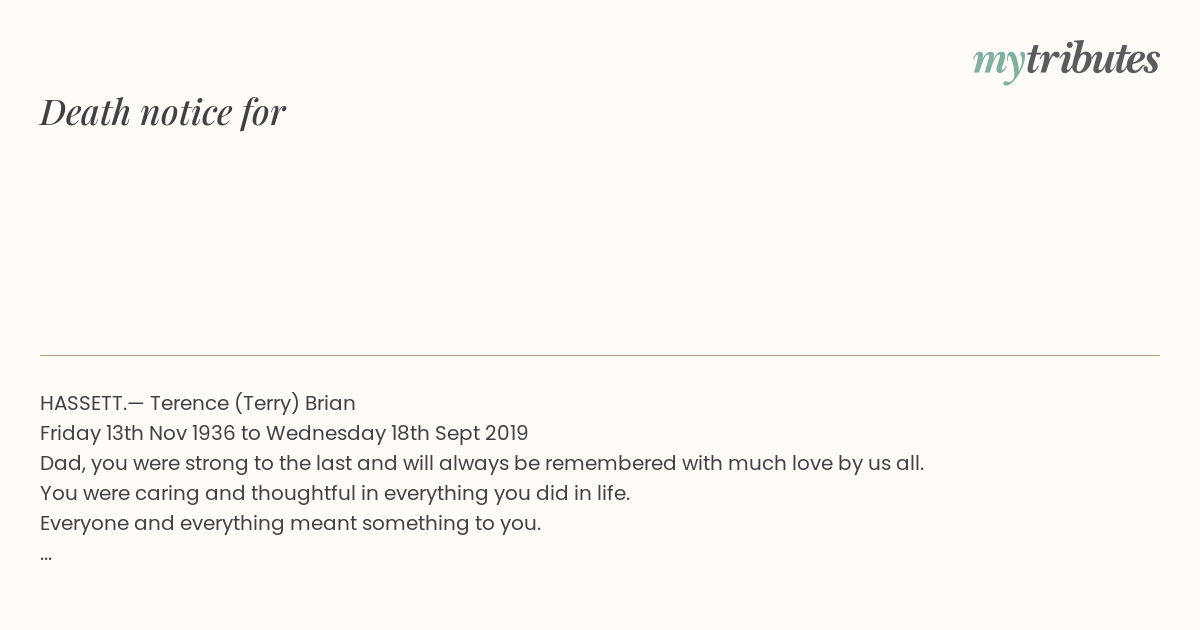Click the phrase "everything you did in life"
The height and width of the screenshot is (630, 1200).
click(x=507, y=494)
